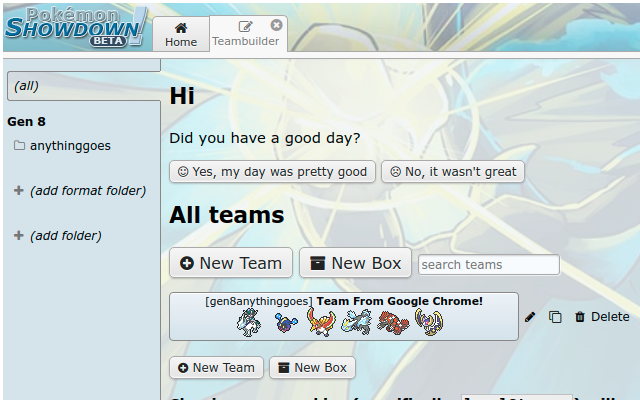Click the small New Team button below
The width and height of the screenshot is (640, 400).
pos(216,368)
